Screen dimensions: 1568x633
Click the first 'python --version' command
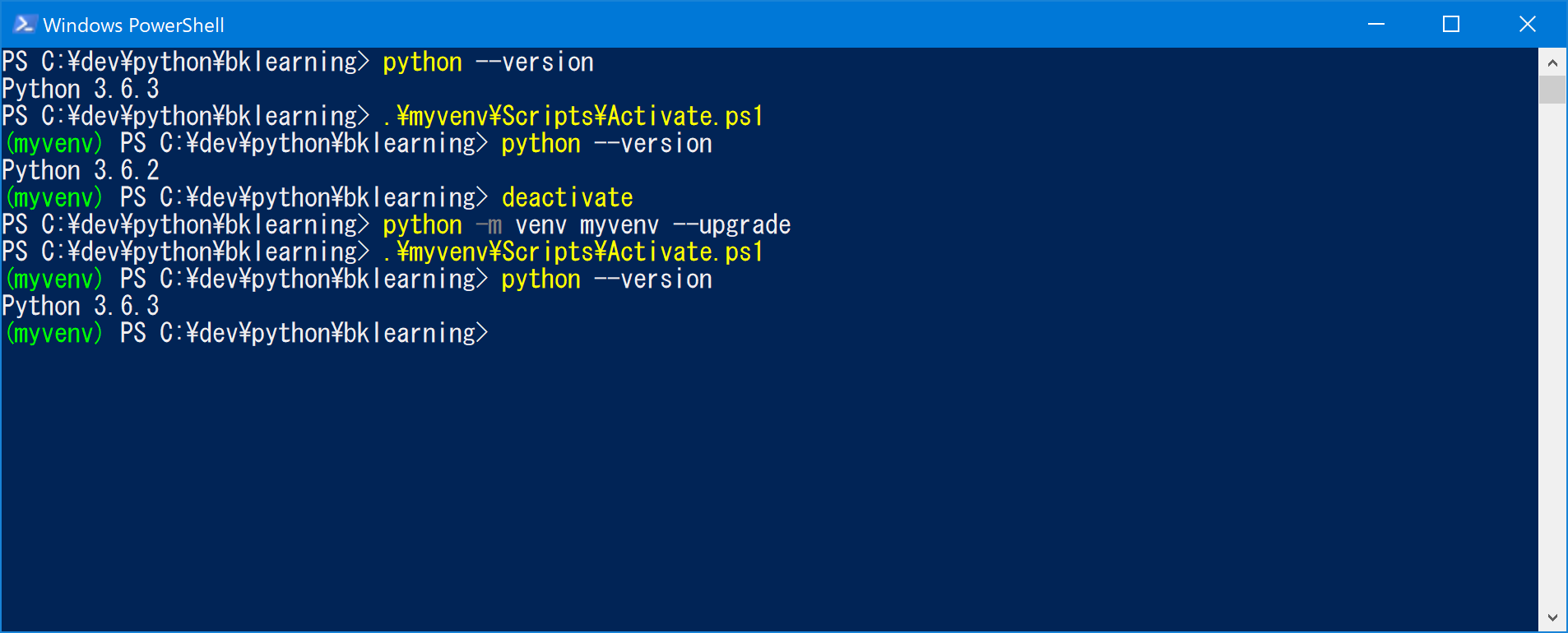(x=488, y=61)
